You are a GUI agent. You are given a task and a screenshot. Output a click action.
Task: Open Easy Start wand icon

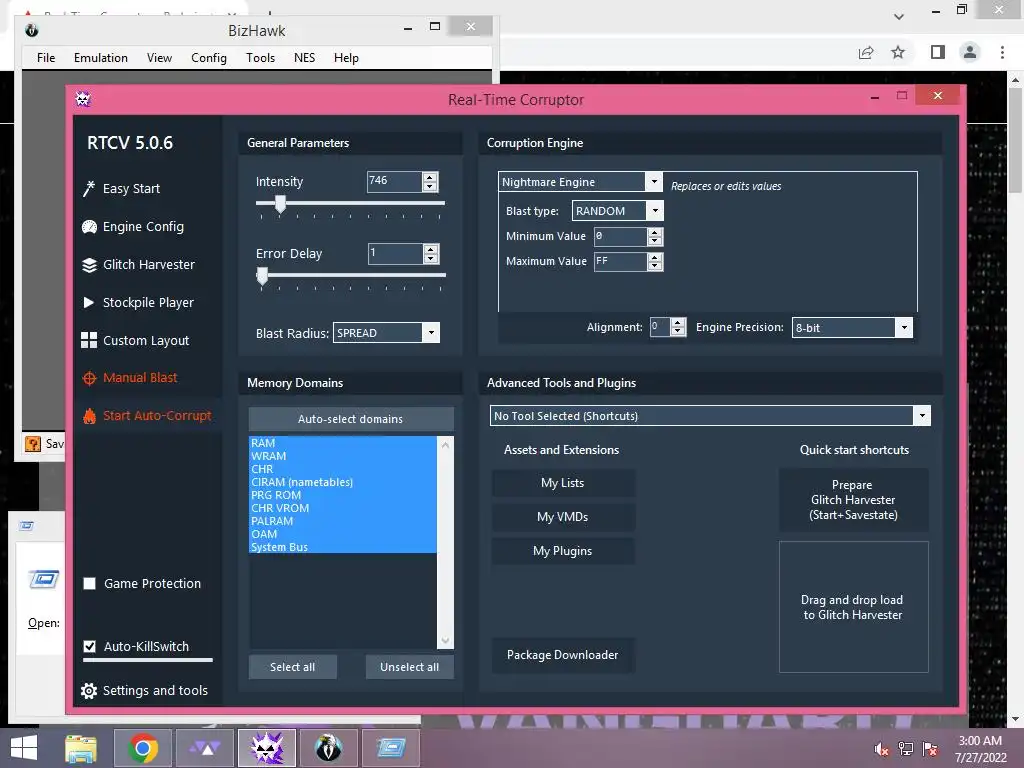89,189
